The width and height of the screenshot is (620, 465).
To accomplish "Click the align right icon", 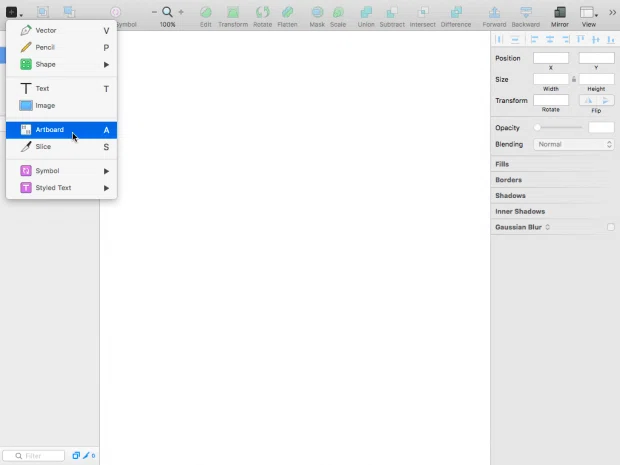I will (565, 40).
